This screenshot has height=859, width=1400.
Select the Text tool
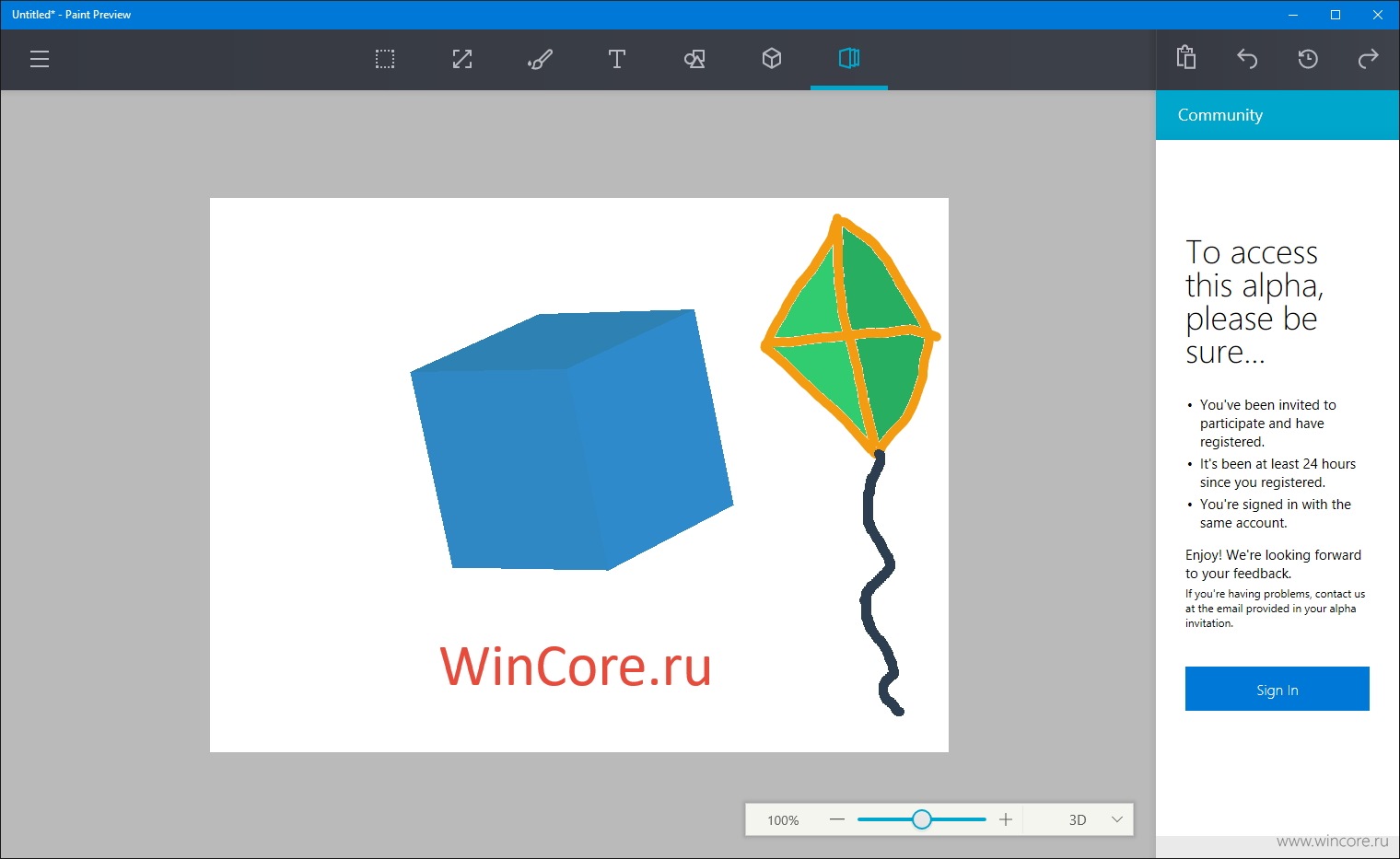pyautogui.click(x=617, y=59)
